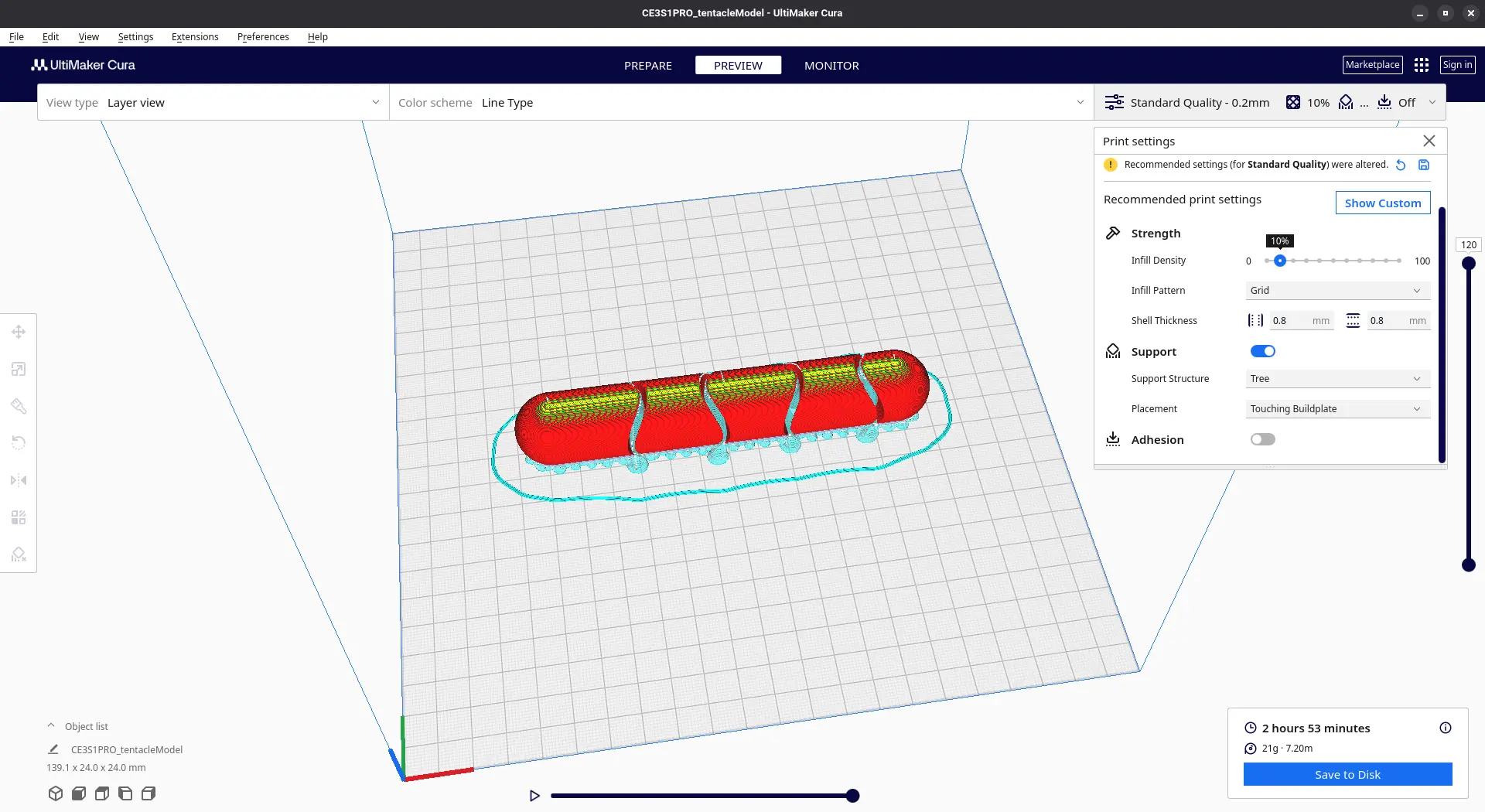
Task: Click the infill density icon in header
Action: pyautogui.click(x=1292, y=102)
